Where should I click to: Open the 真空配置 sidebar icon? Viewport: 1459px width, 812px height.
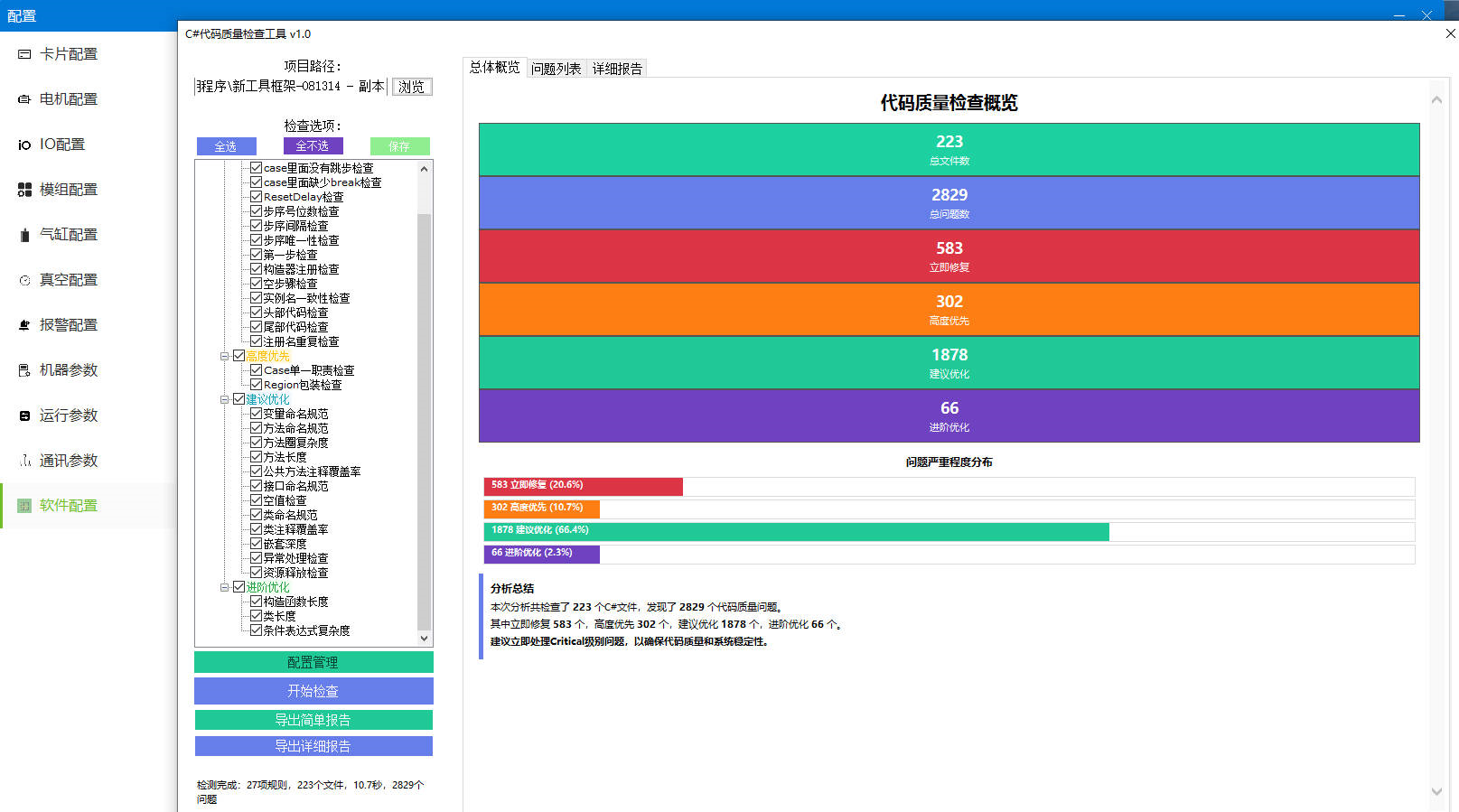click(24, 280)
